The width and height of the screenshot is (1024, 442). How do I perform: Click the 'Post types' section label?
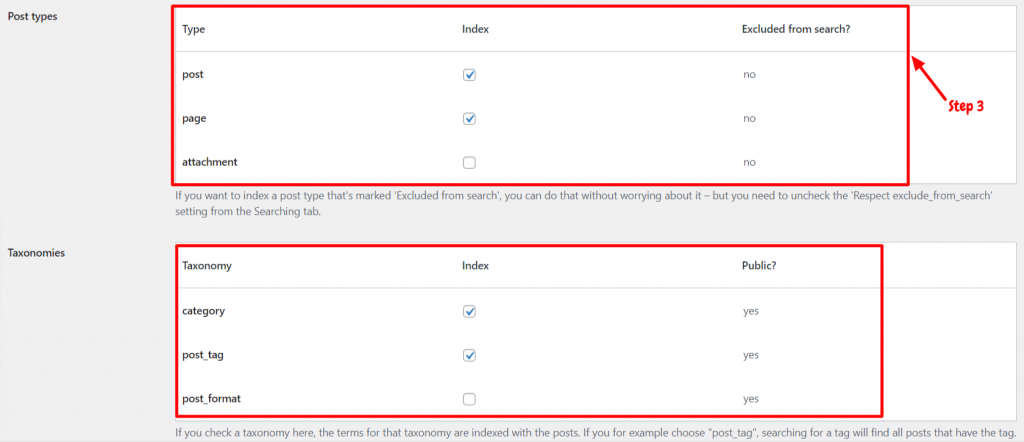(33, 17)
